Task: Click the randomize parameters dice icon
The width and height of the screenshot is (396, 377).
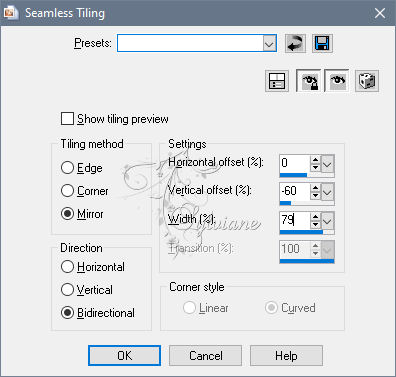Action: click(367, 81)
